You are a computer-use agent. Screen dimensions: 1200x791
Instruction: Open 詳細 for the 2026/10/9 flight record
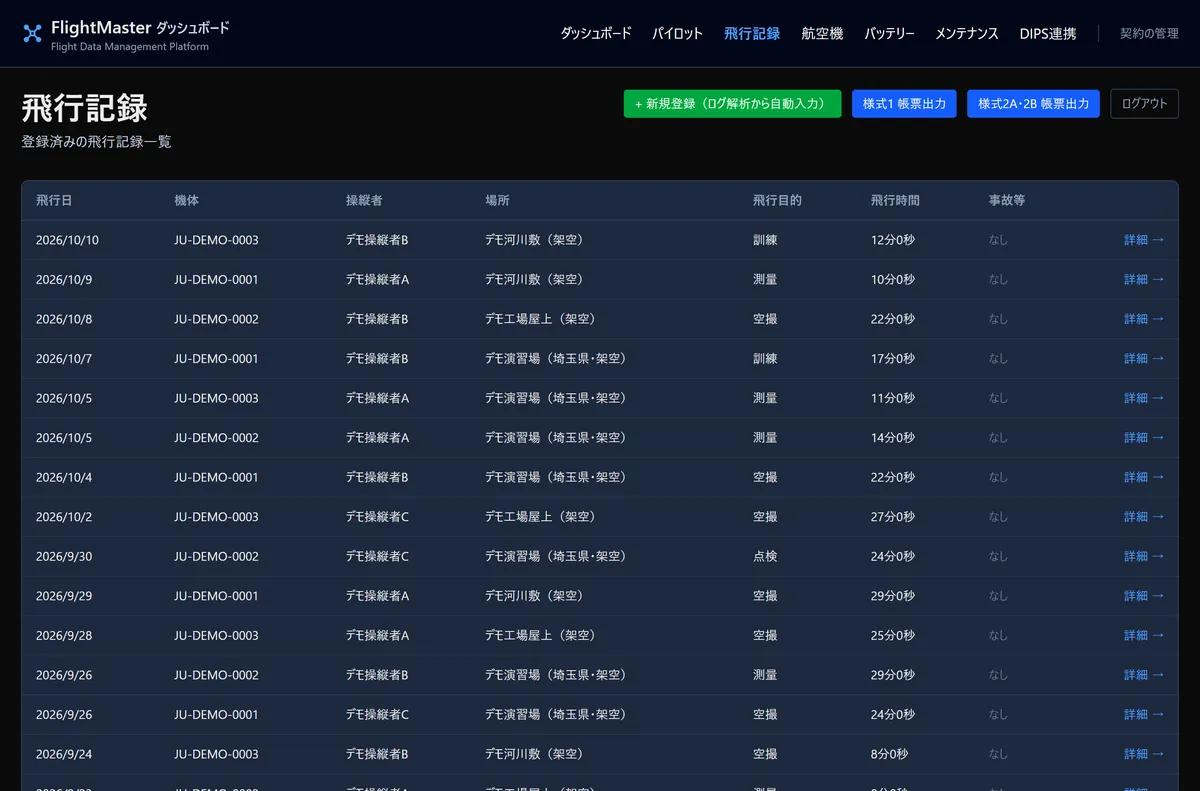click(x=1144, y=280)
